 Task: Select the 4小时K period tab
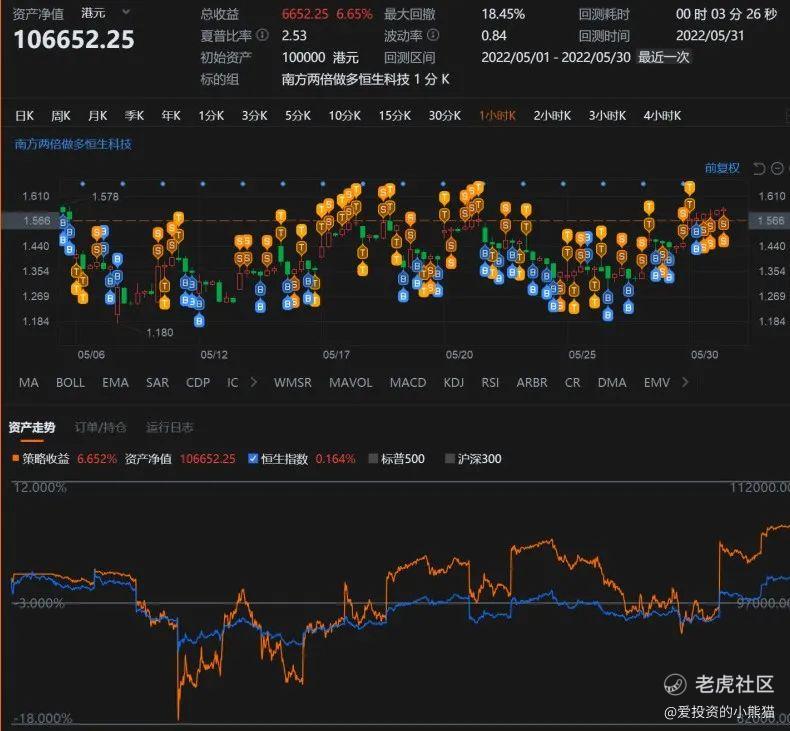tap(662, 116)
